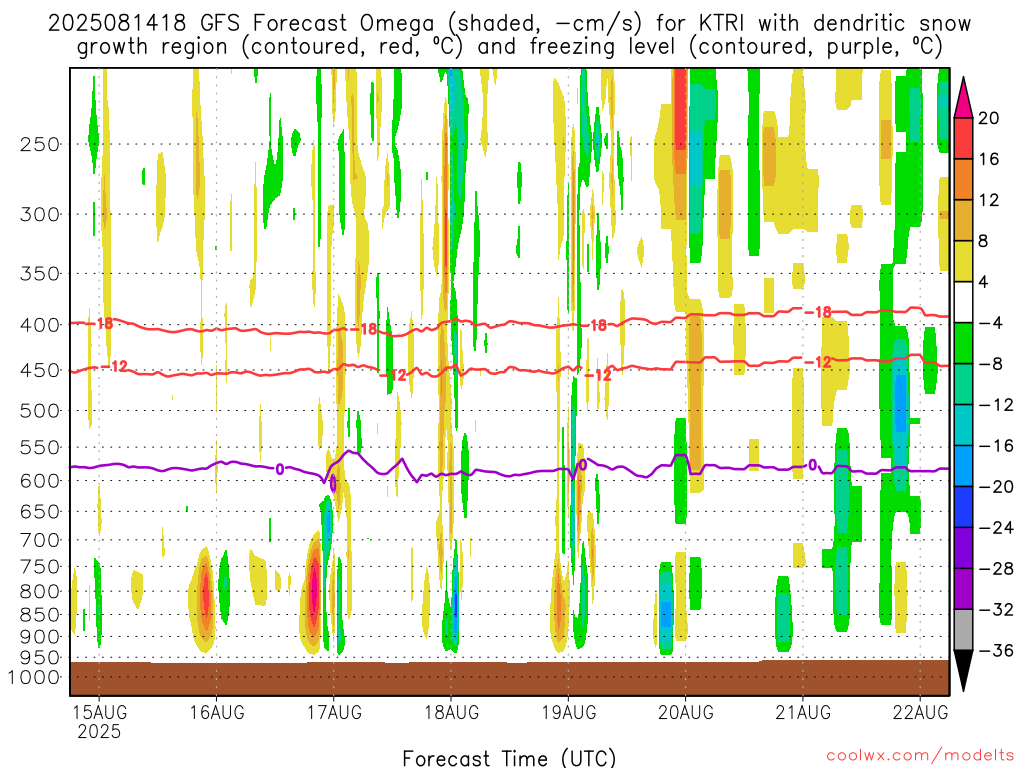The height and width of the screenshot is (768, 1024).
Task: Click the 700 pressure level label
Action: pos(40,540)
